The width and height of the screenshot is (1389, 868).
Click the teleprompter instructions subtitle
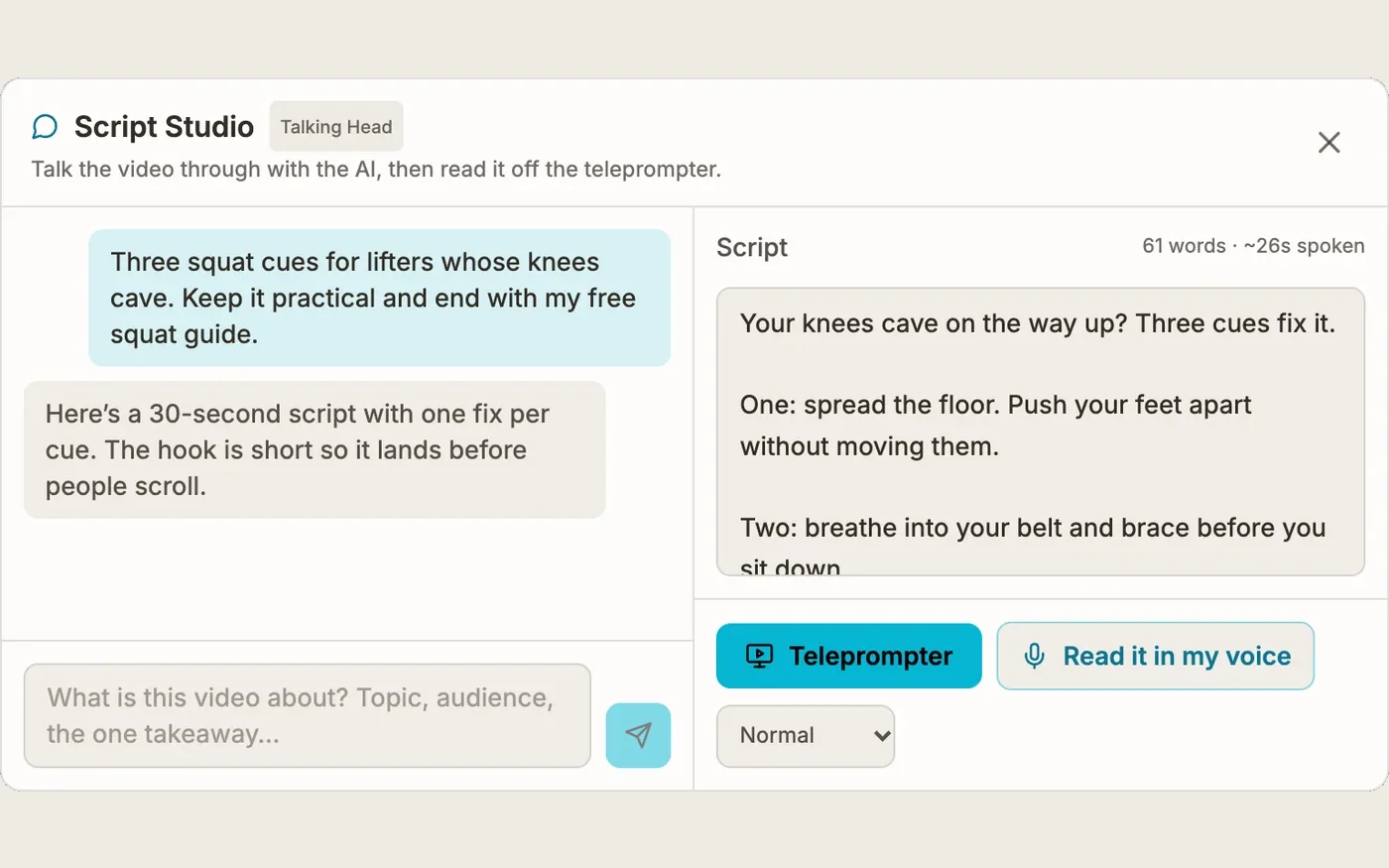tap(376, 170)
